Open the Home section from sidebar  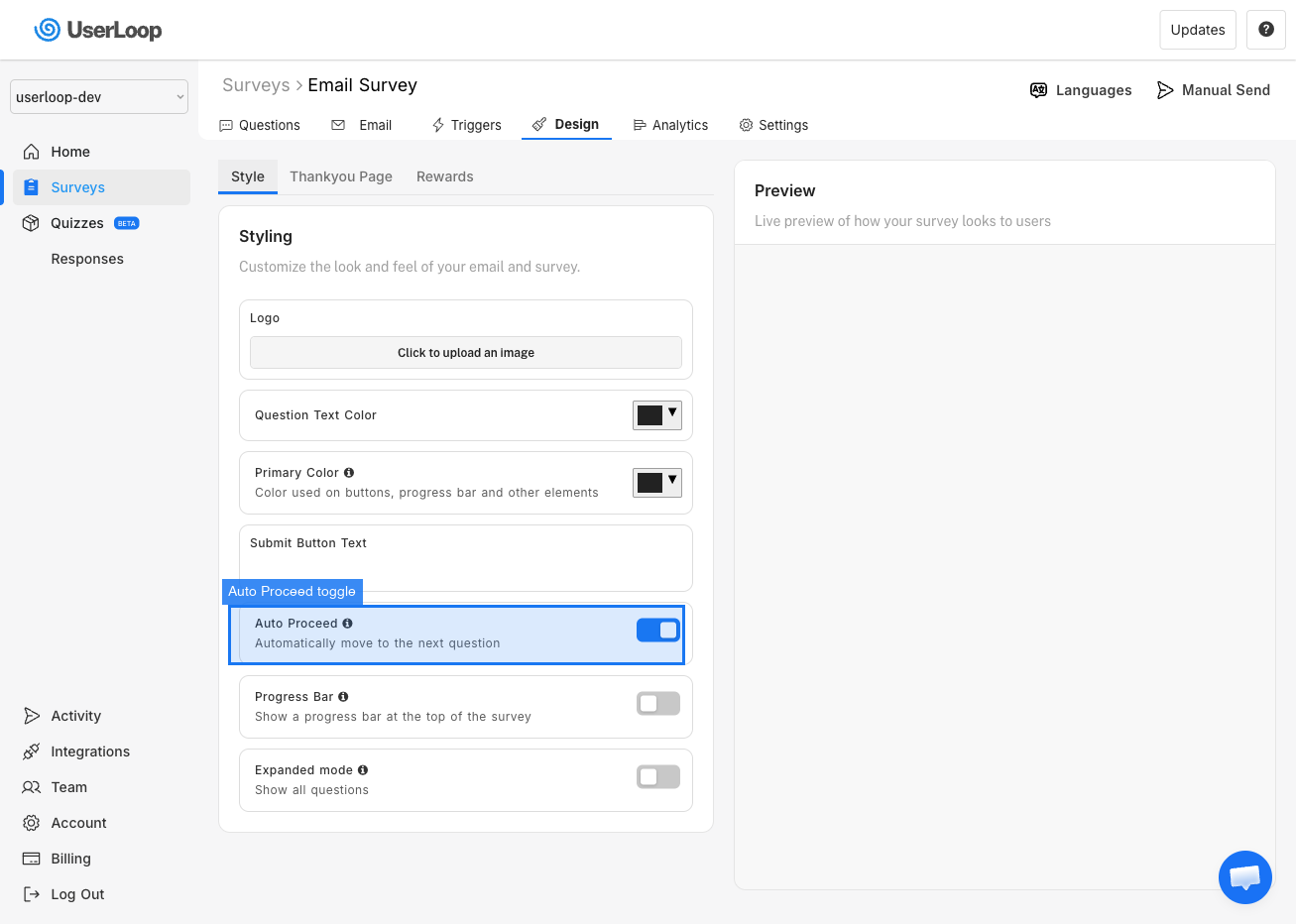point(68,151)
